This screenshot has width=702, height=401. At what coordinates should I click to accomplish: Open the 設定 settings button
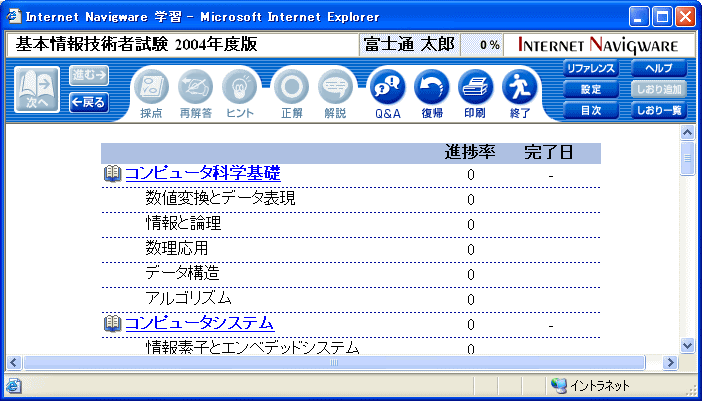coord(590,90)
